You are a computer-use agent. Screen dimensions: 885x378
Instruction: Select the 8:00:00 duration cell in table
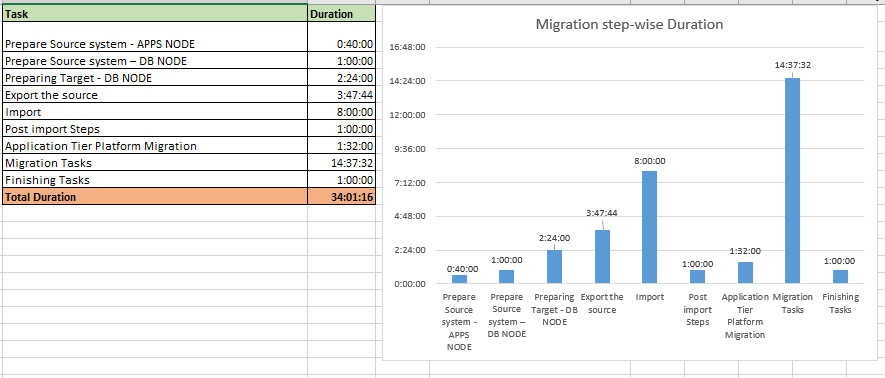click(341, 112)
